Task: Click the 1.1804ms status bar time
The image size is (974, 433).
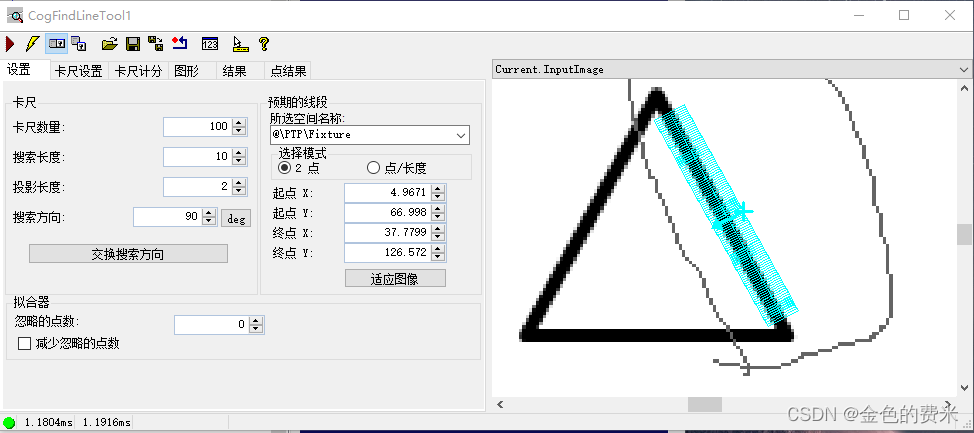Action: (x=48, y=422)
